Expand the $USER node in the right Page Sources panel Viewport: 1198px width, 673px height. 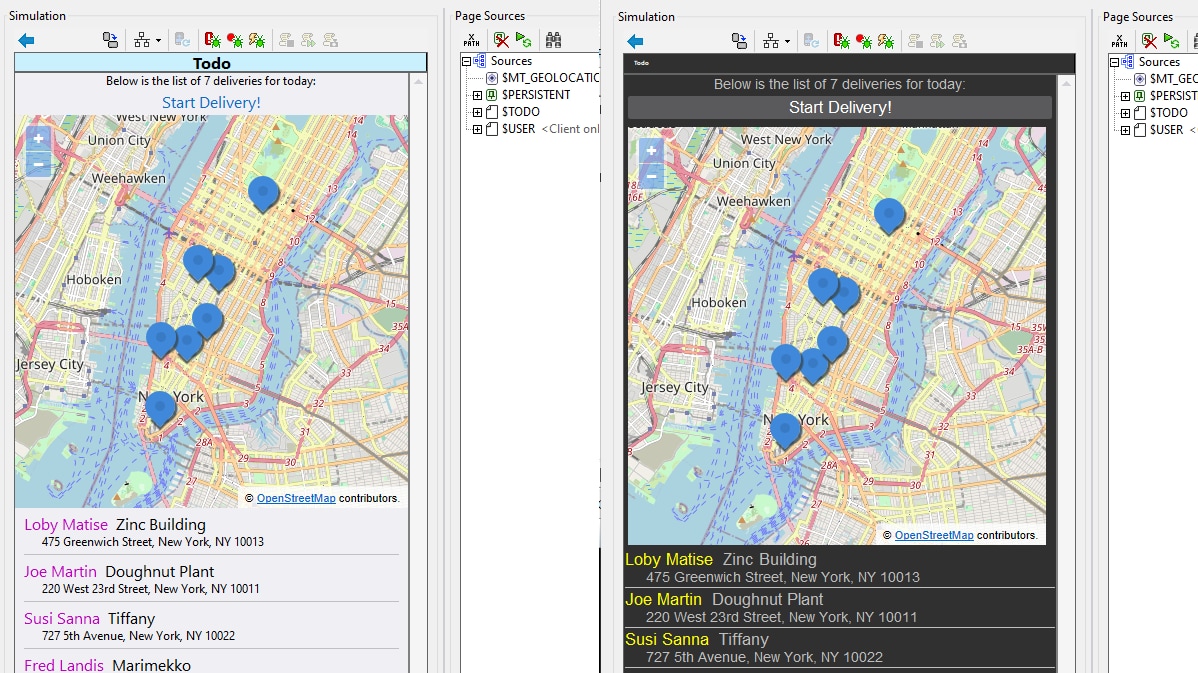coord(1126,130)
